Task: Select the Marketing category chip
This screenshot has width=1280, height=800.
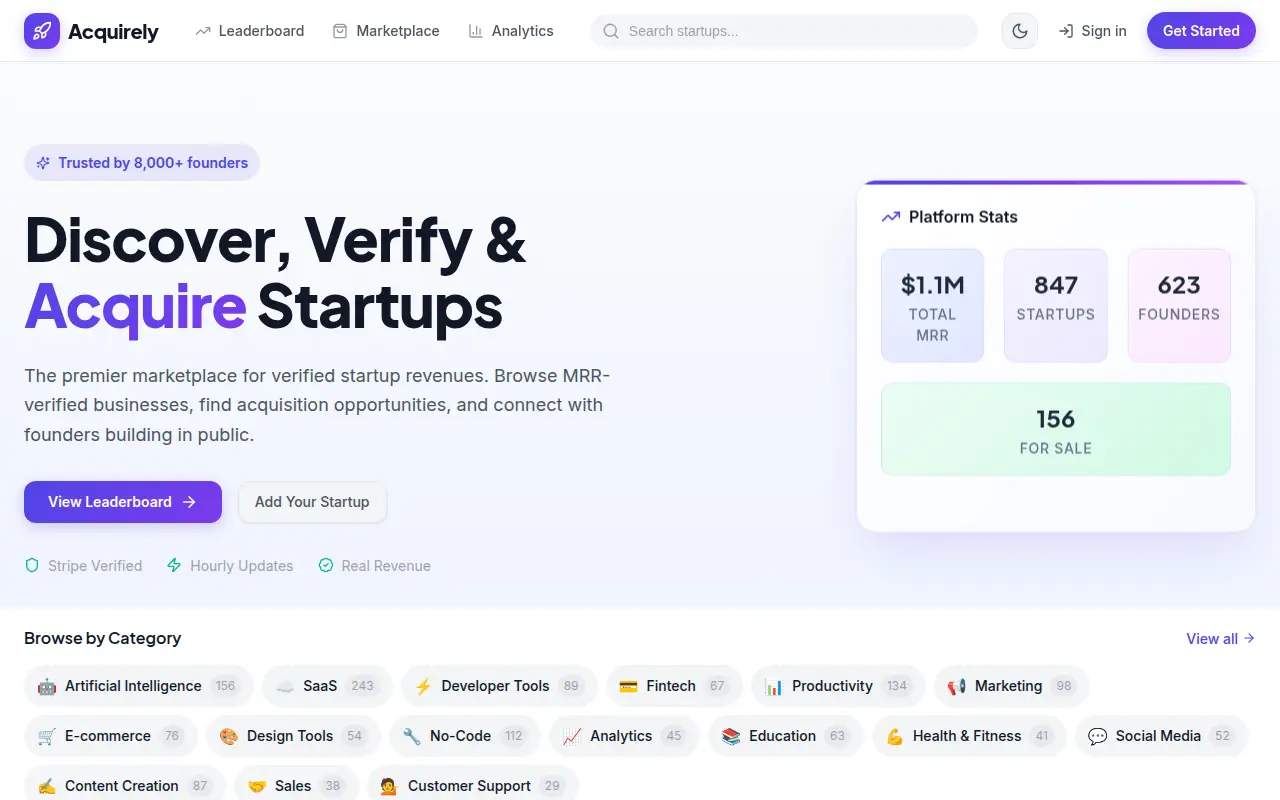Action: coord(1011,686)
